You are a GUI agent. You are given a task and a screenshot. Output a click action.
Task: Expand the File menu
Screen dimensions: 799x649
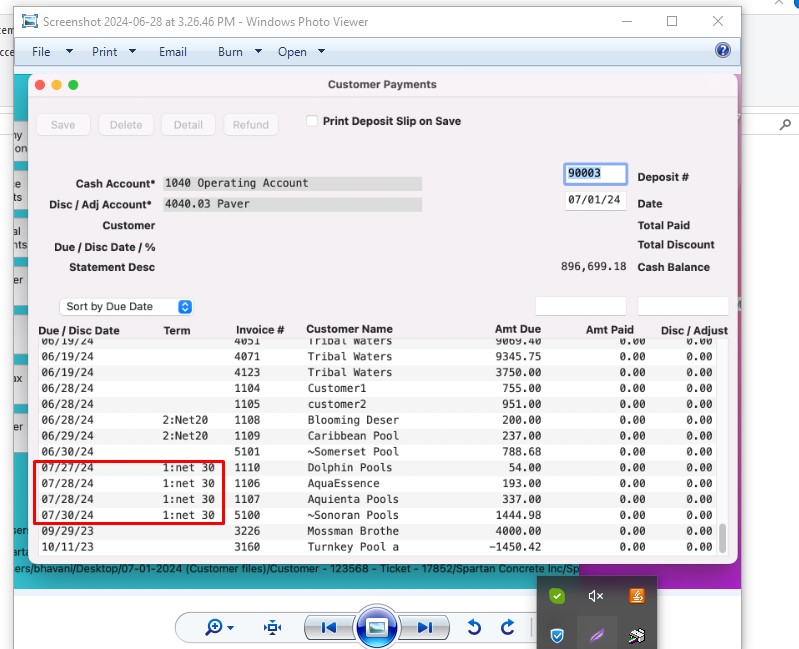[42, 52]
